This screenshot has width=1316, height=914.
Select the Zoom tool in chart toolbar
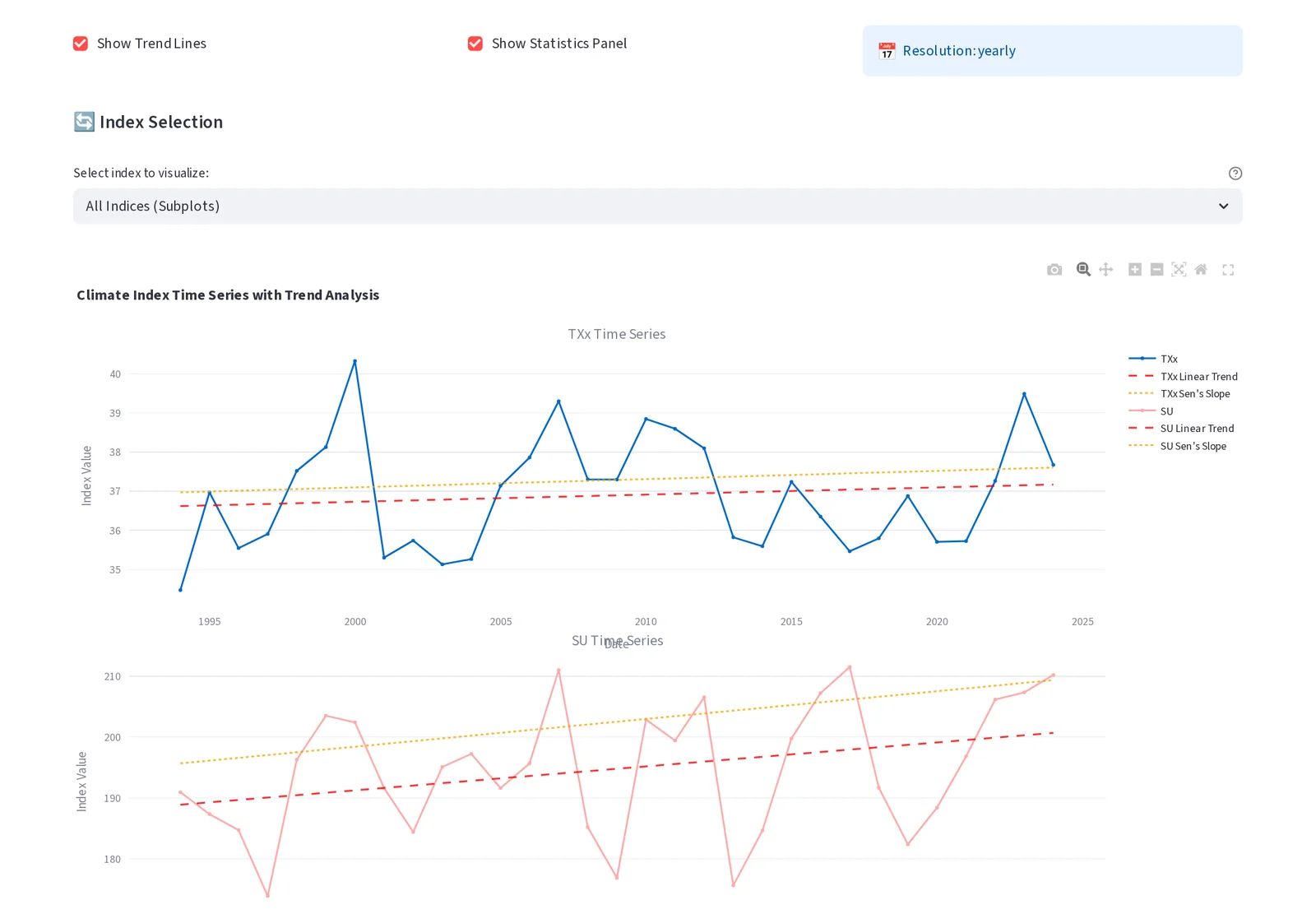tap(1083, 270)
